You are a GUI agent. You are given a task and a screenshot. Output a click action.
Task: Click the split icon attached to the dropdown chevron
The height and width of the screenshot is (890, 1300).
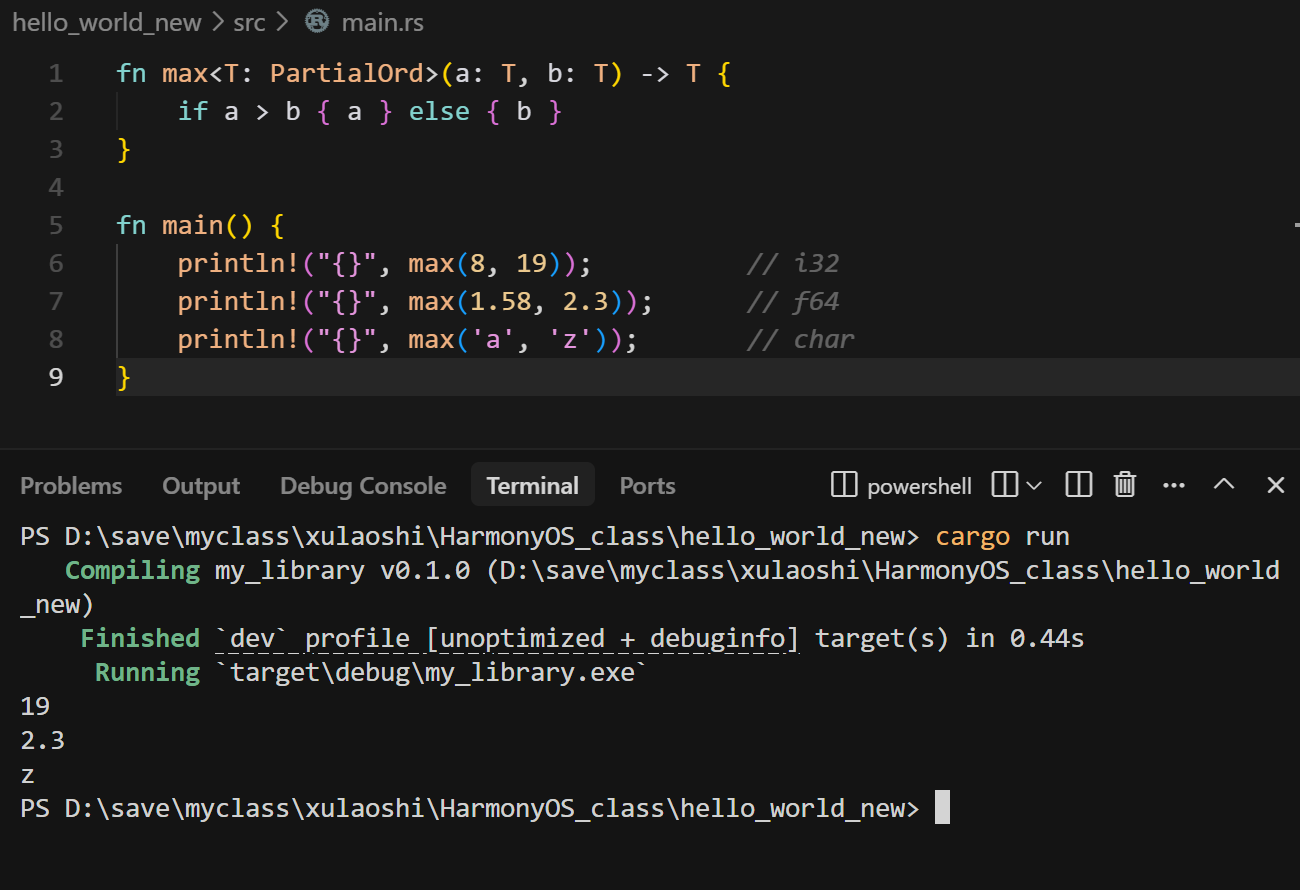[x=1003, y=485]
